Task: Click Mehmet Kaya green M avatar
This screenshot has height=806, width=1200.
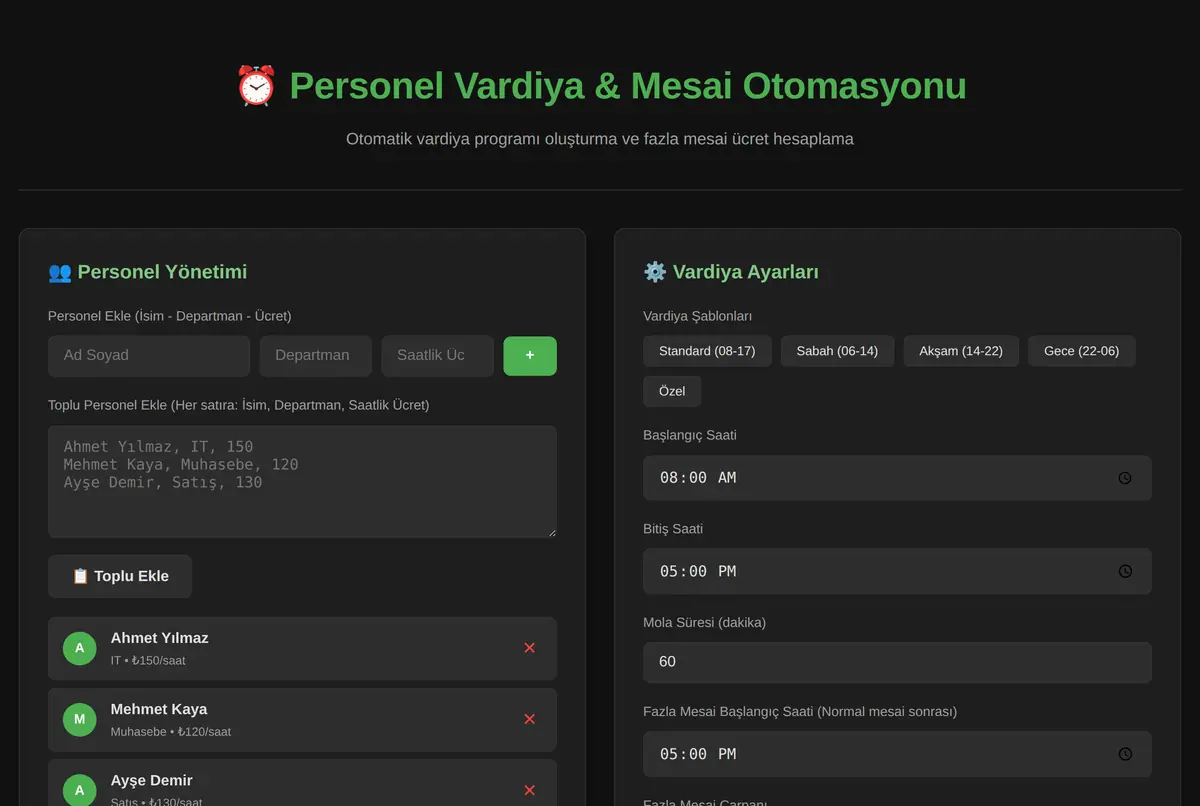Action: 80,719
